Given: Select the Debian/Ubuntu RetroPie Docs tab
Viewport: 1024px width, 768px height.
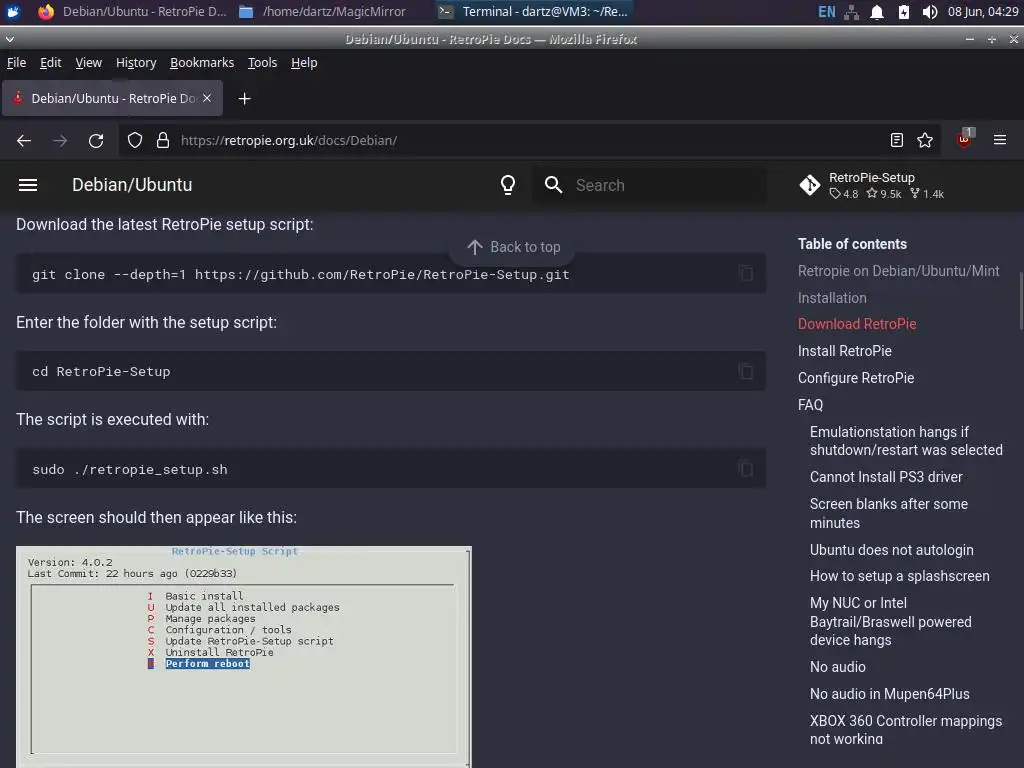Looking at the screenshot, I should point(112,98).
